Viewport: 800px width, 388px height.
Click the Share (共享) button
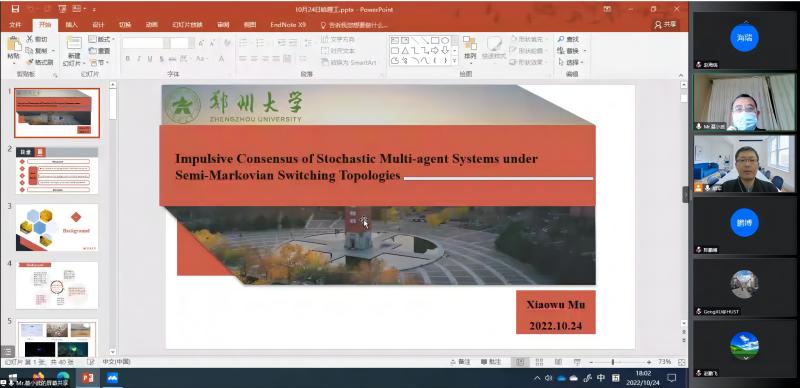[x=666, y=25]
